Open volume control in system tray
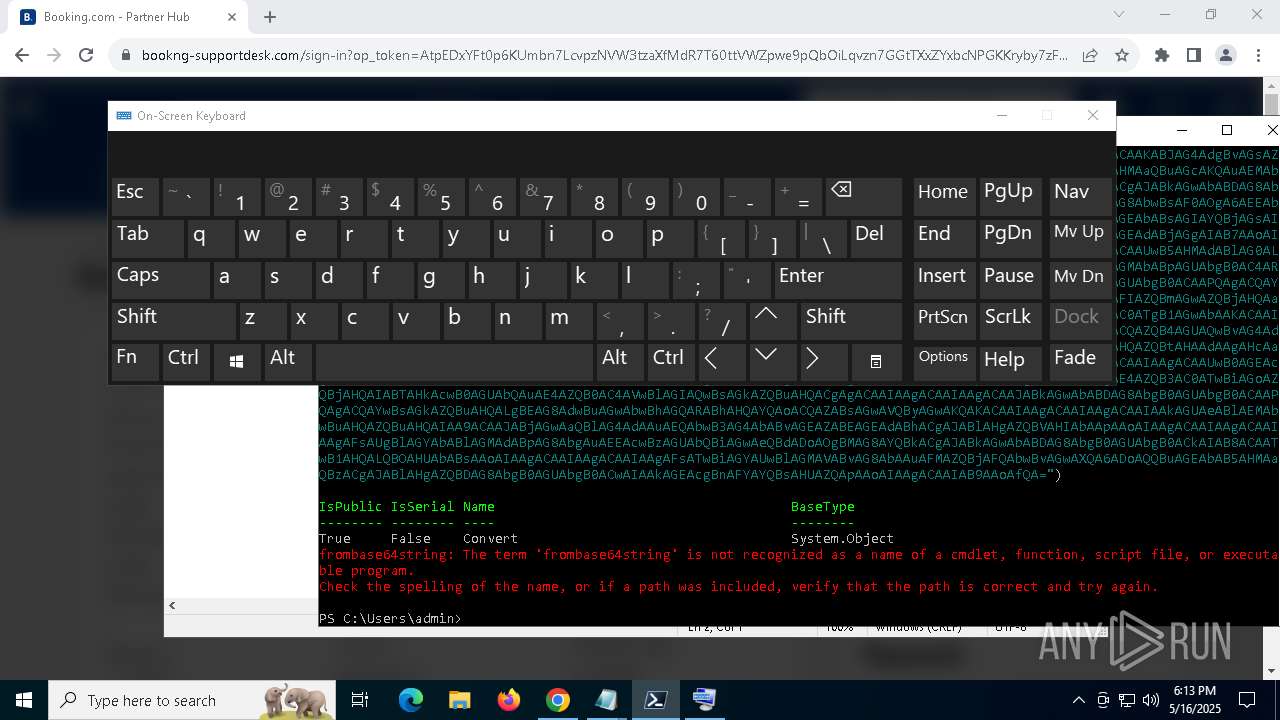 [x=1152, y=700]
